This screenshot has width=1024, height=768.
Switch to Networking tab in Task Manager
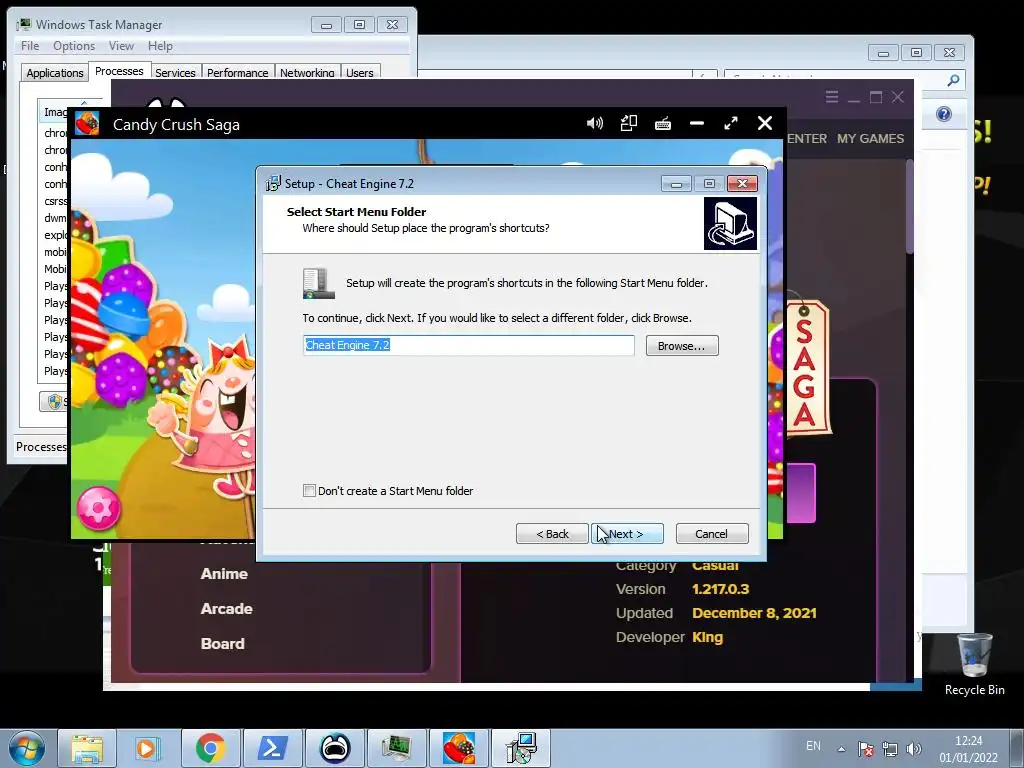[307, 72]
